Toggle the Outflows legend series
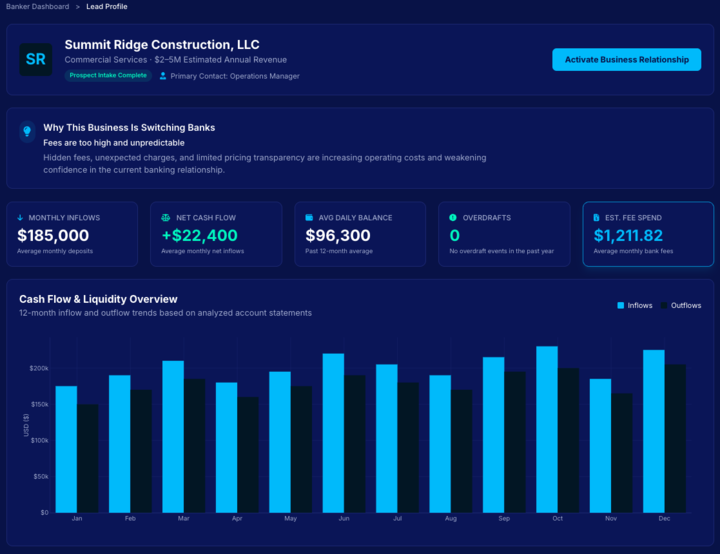This screenshot has height=554, width=720. (679, 305)
